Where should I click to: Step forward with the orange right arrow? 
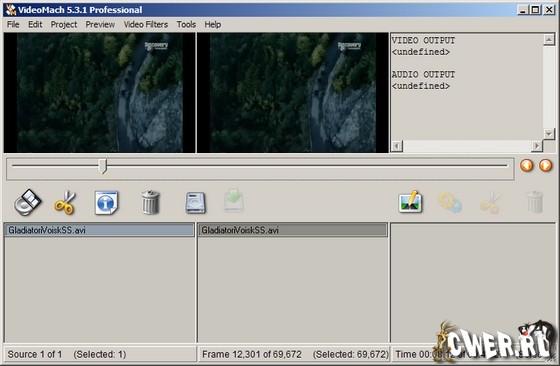click(x=545, y=165)
